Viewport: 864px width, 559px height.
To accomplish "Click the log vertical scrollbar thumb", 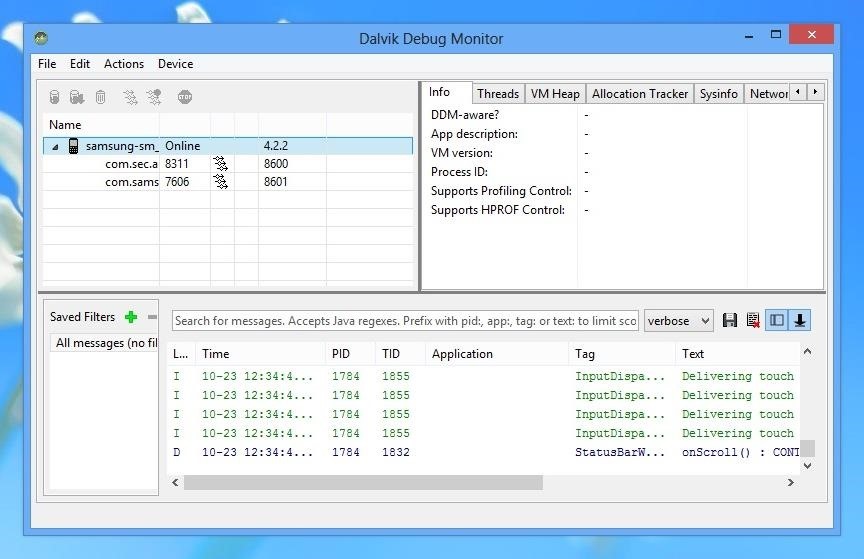I will point(807,448).
